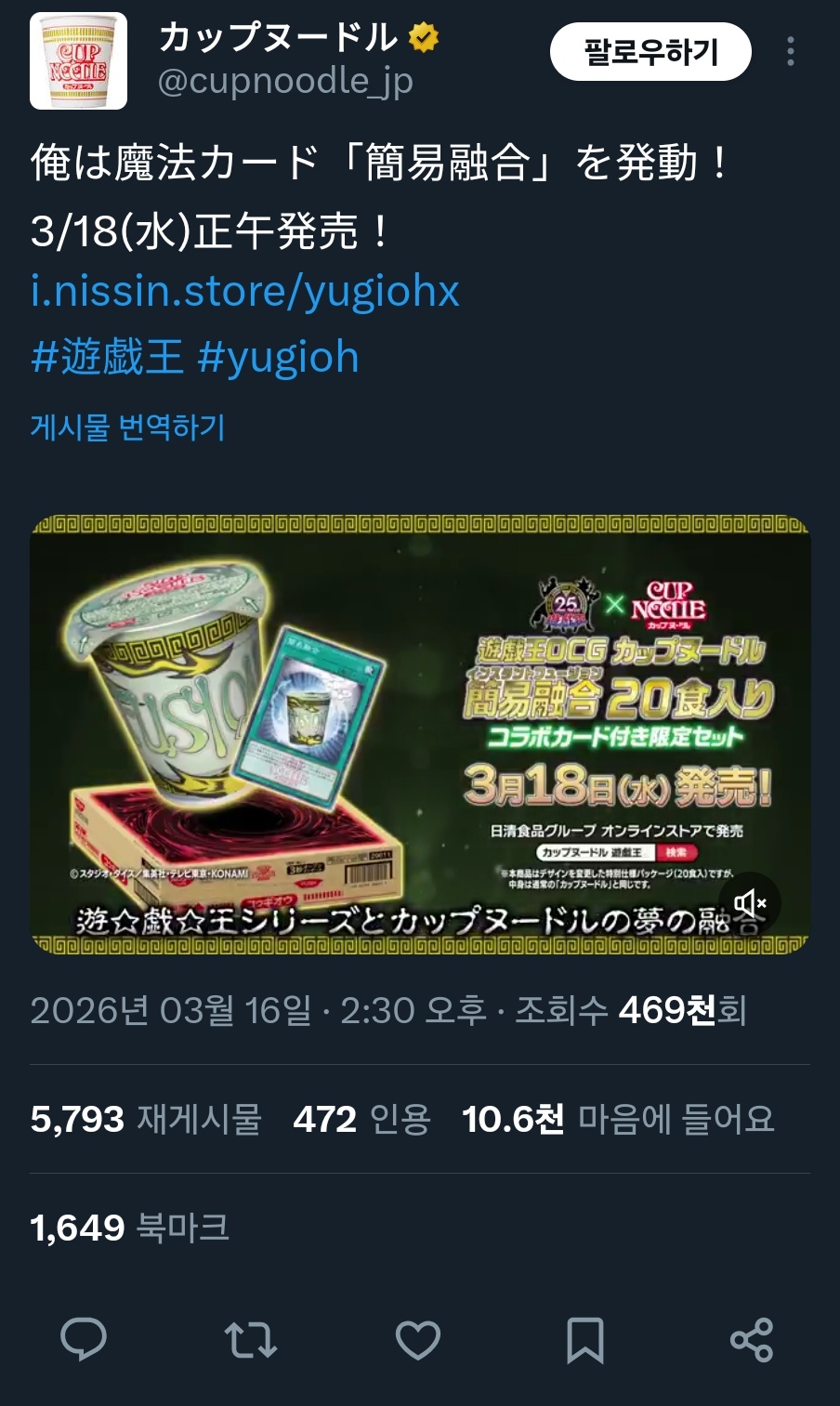This screenshot has height=1406, width=840.
Task: Unmute the video with speaker icon
Action: pos(750,902)
